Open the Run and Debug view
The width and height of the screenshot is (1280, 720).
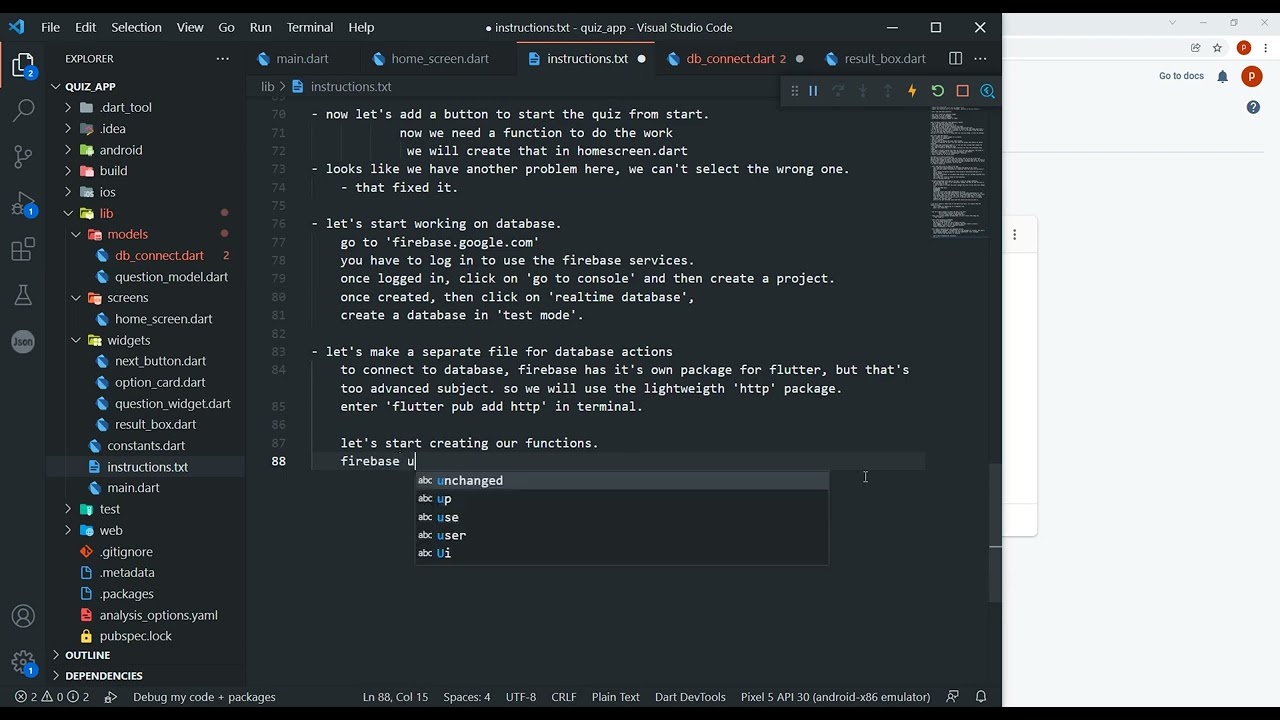[x=23, y=204]
